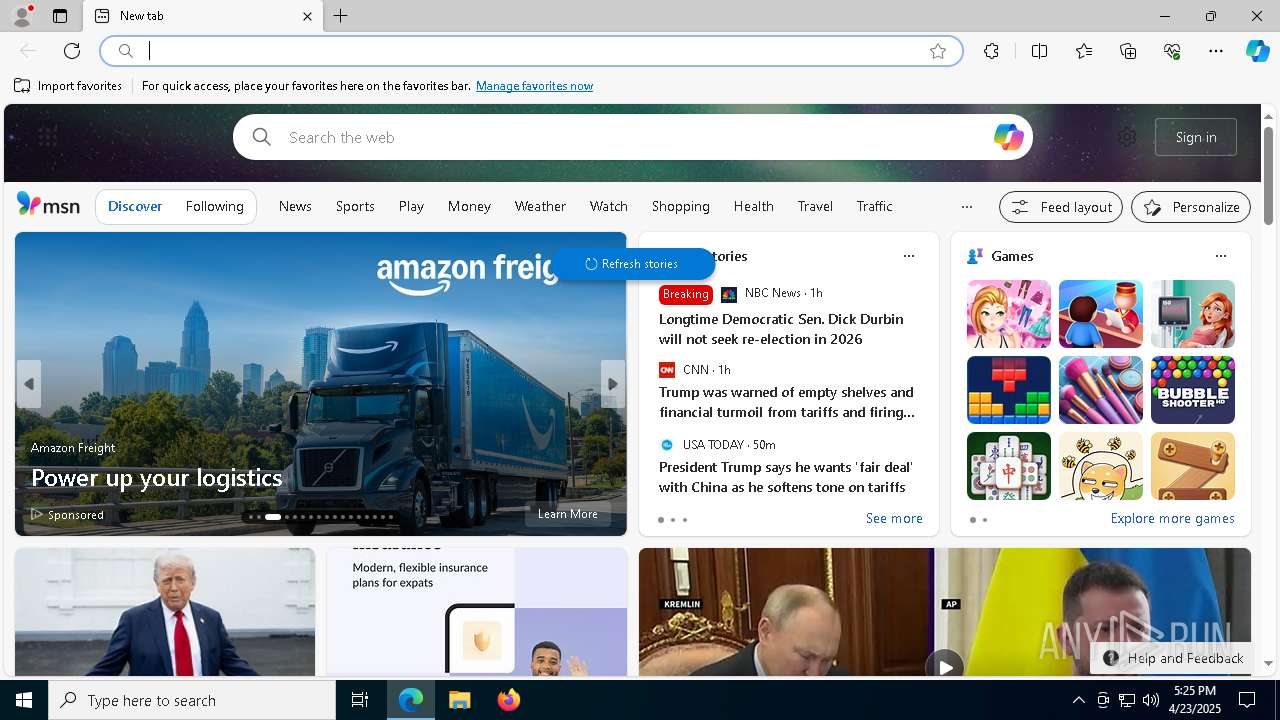Image resolution: width=1280 pixels, height=720 pixels.
Task: Open the Windows Start menu
Action: 24,700
